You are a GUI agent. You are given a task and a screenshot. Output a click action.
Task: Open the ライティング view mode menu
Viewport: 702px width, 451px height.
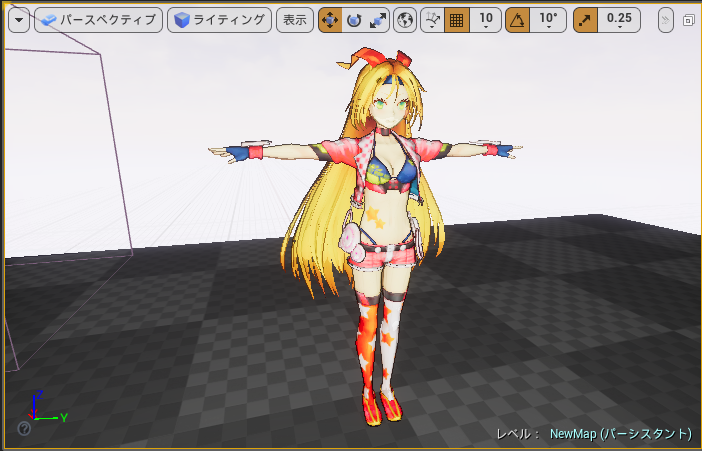point(219,20)
